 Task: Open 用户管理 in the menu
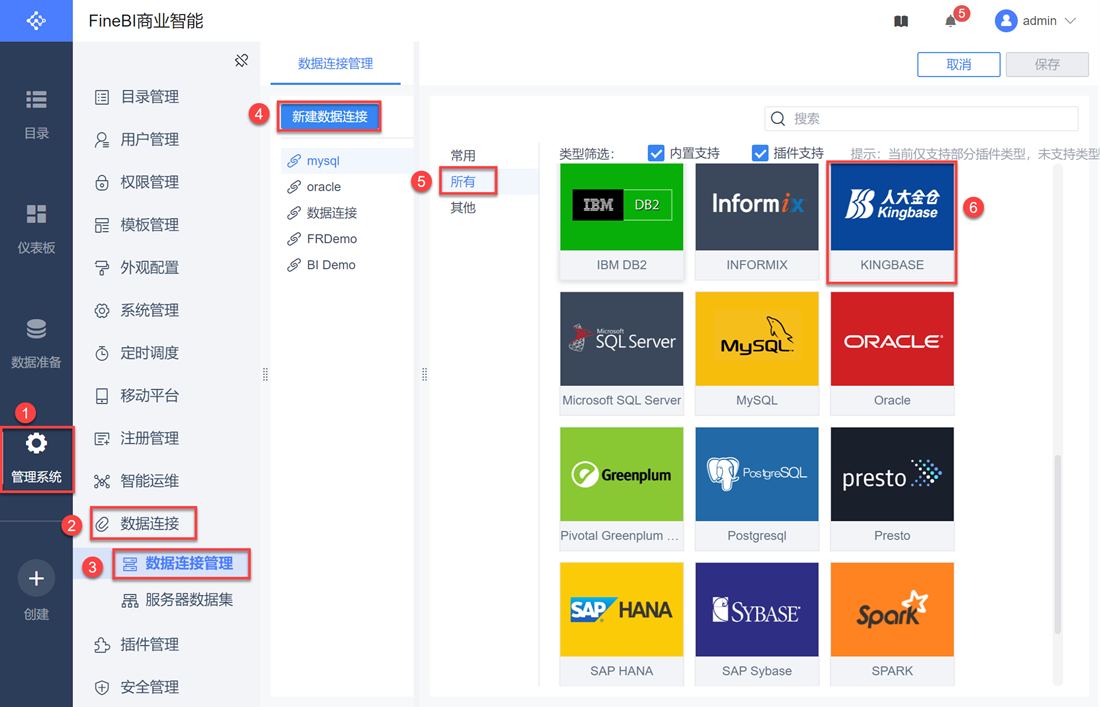coord(149,140)
